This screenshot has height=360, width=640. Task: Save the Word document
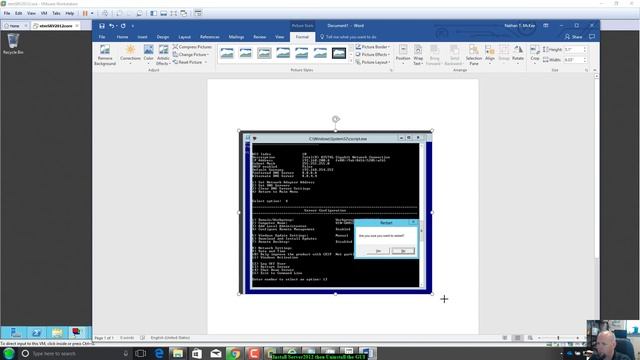pos(102,26)
